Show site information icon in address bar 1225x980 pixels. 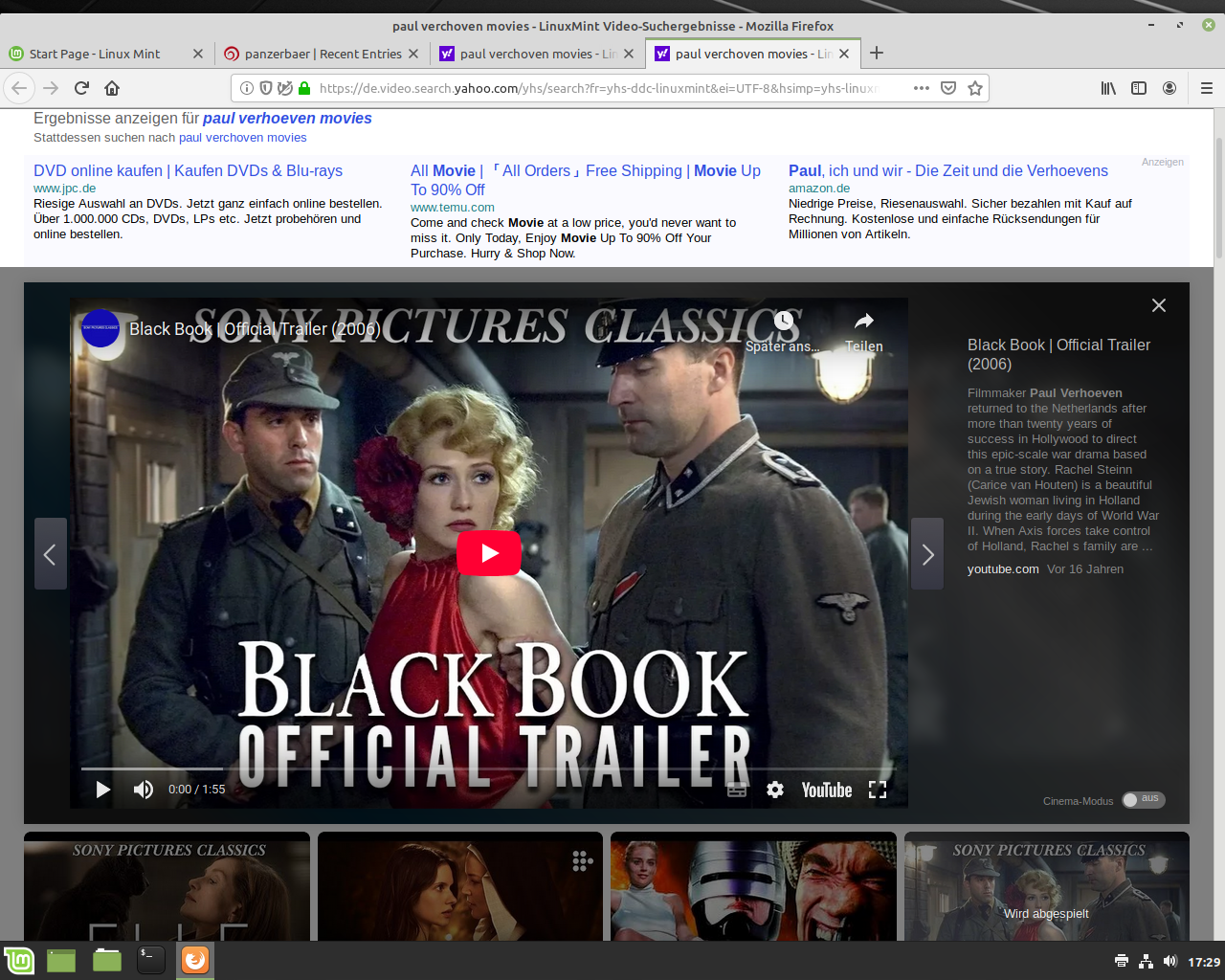coord(247,88)
